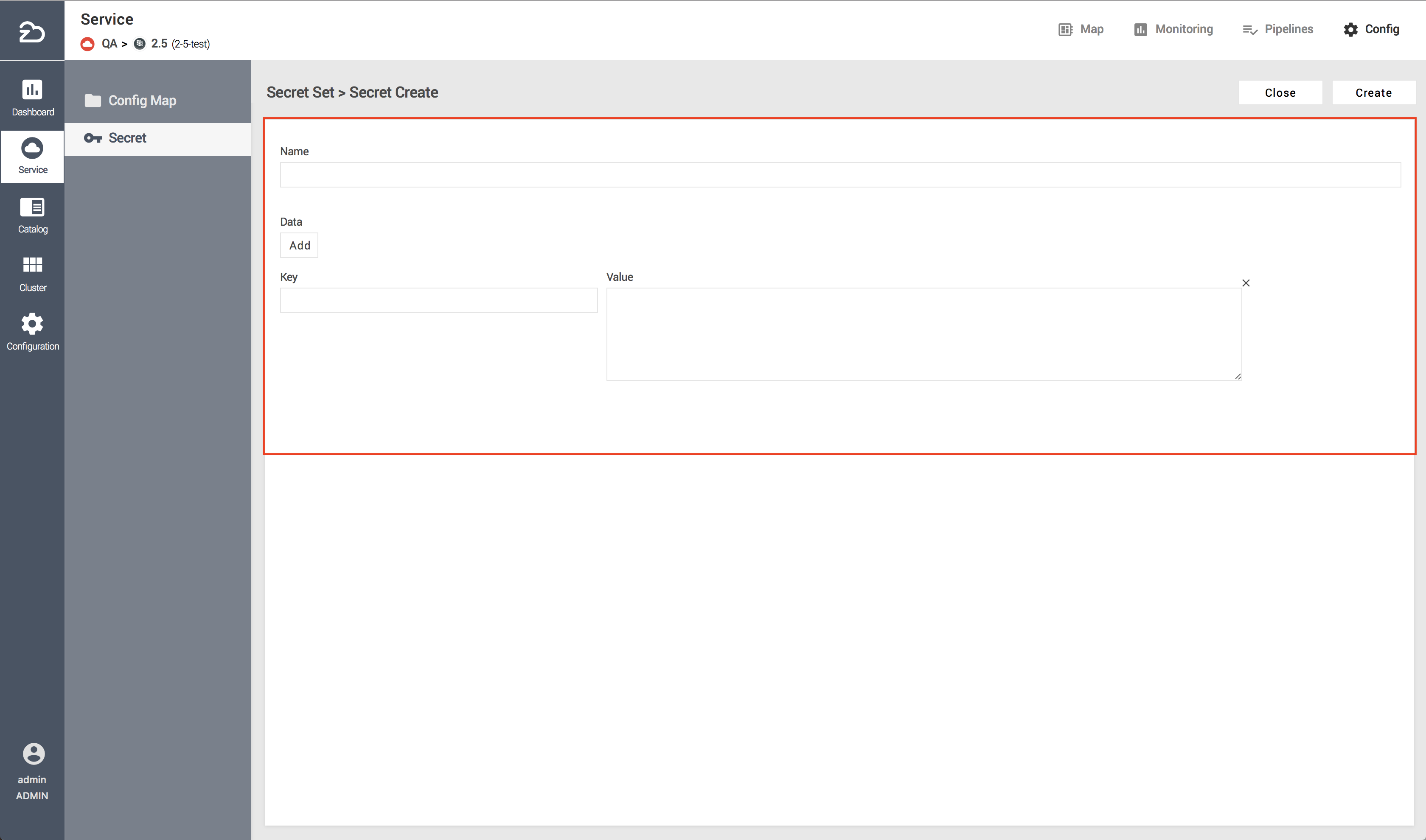1426x840 pixels.
Task: Click the Pipelines list icon
Action: [x=1250, y=30]
